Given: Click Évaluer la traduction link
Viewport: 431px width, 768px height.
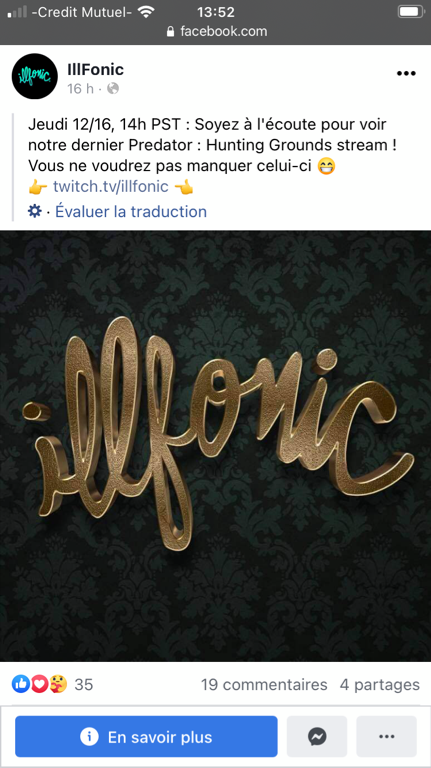Looking at the screenshot, I should 131,211.
